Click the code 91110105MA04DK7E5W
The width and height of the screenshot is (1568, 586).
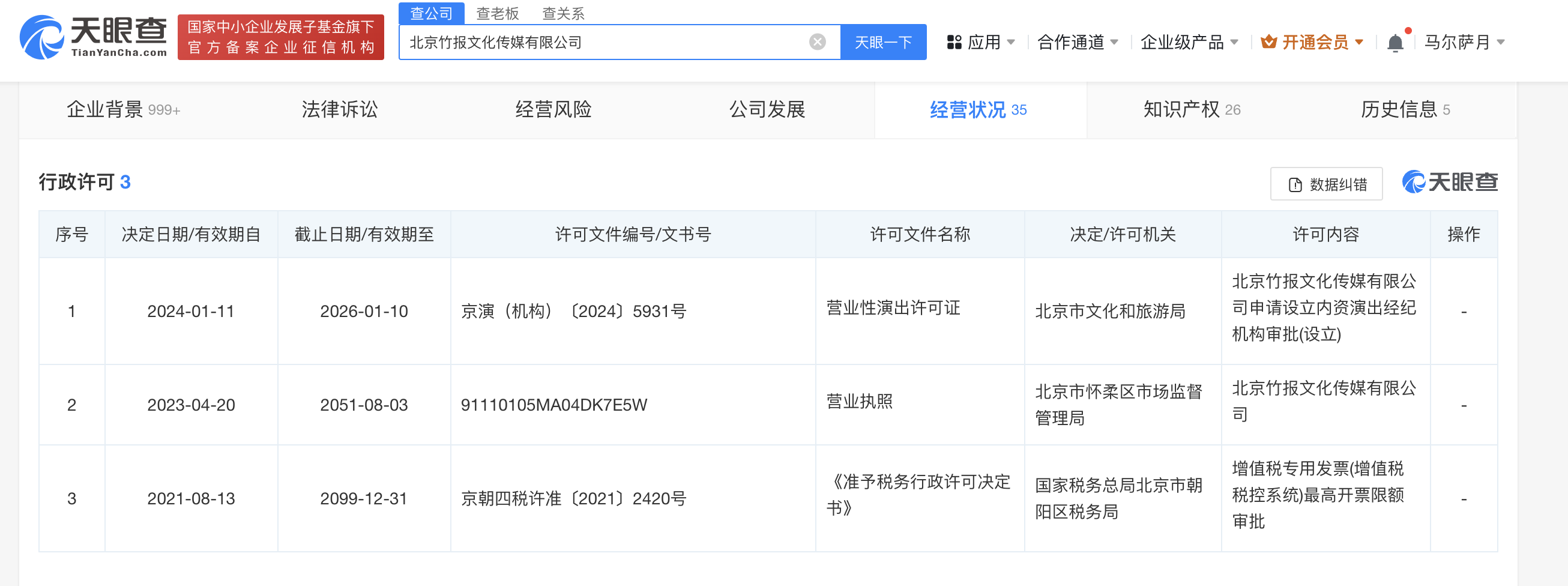[554, 405]
